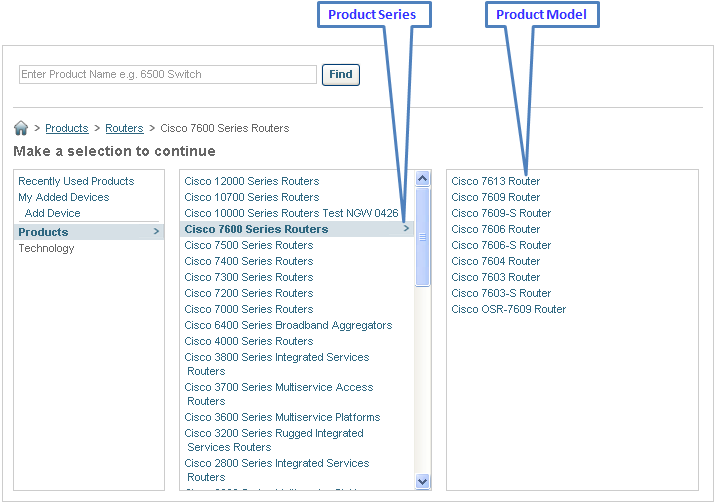Select Cisco 7500 Series Routers
The height and width of the screenshot is (504, 720).
tap(248, 246)
